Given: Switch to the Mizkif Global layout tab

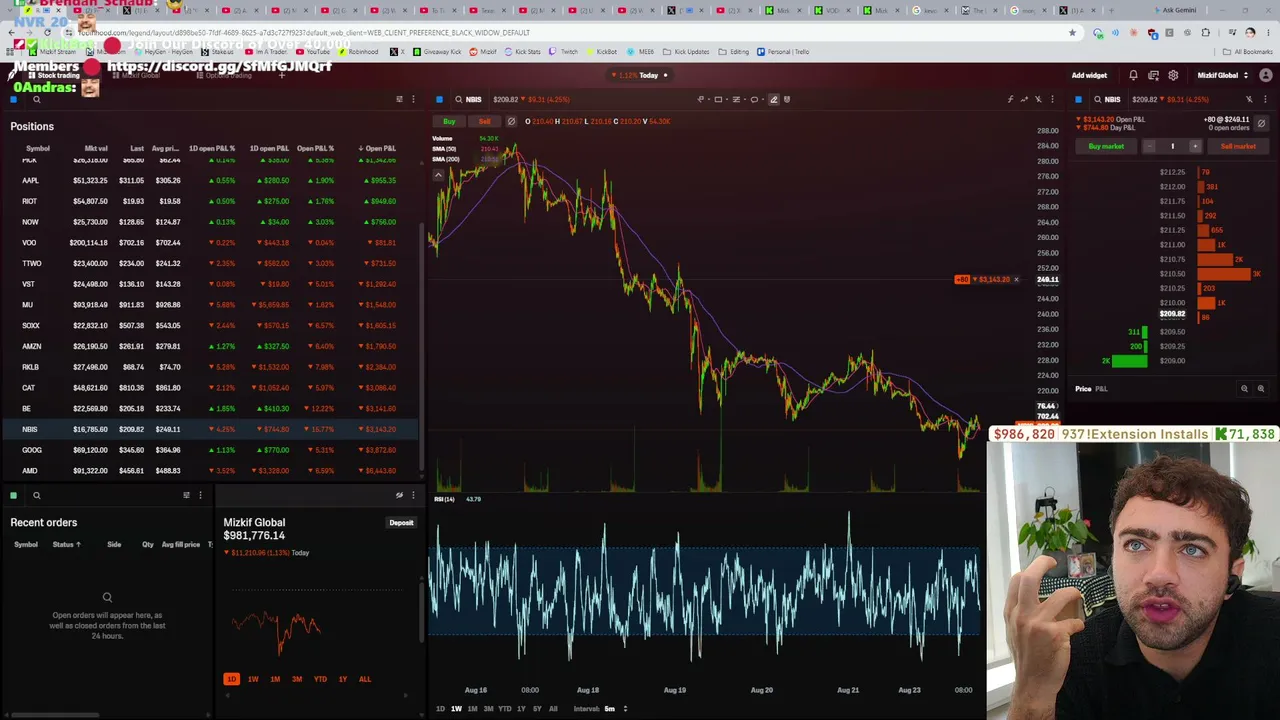Looking at the screenshot, I should (x=135, y=75).
